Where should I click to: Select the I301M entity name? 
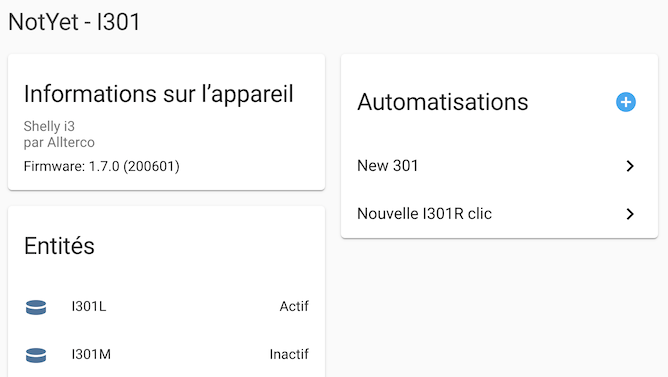(x=91, y=354)
